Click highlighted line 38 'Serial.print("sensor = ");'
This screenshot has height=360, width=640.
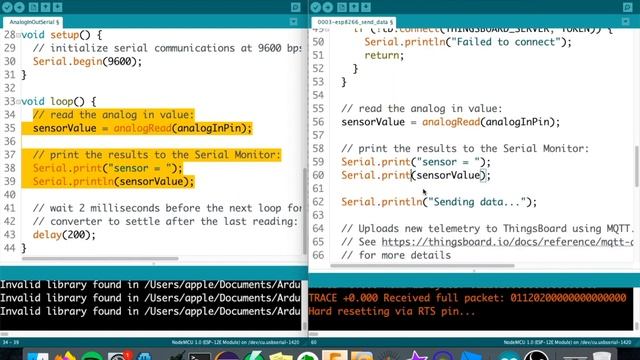click(108, 168)
